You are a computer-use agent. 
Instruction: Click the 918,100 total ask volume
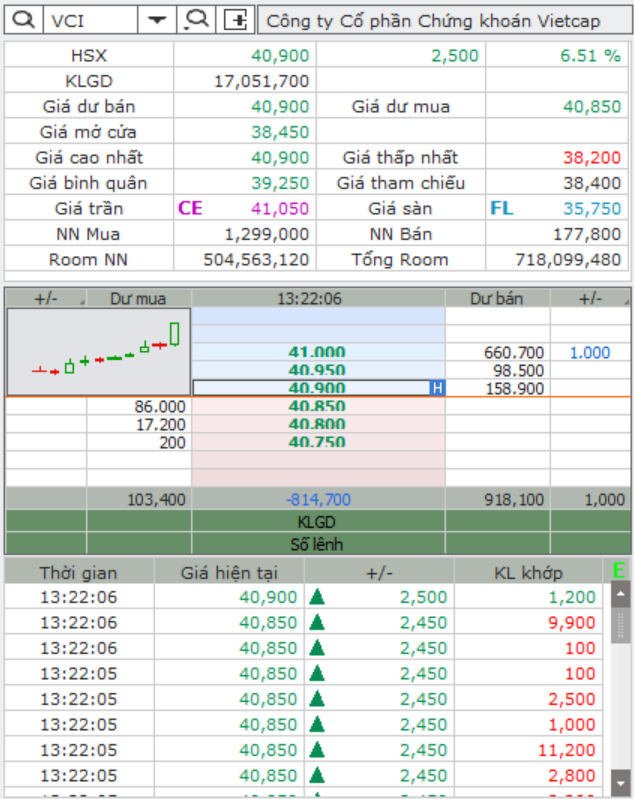(x=514, y=499)
